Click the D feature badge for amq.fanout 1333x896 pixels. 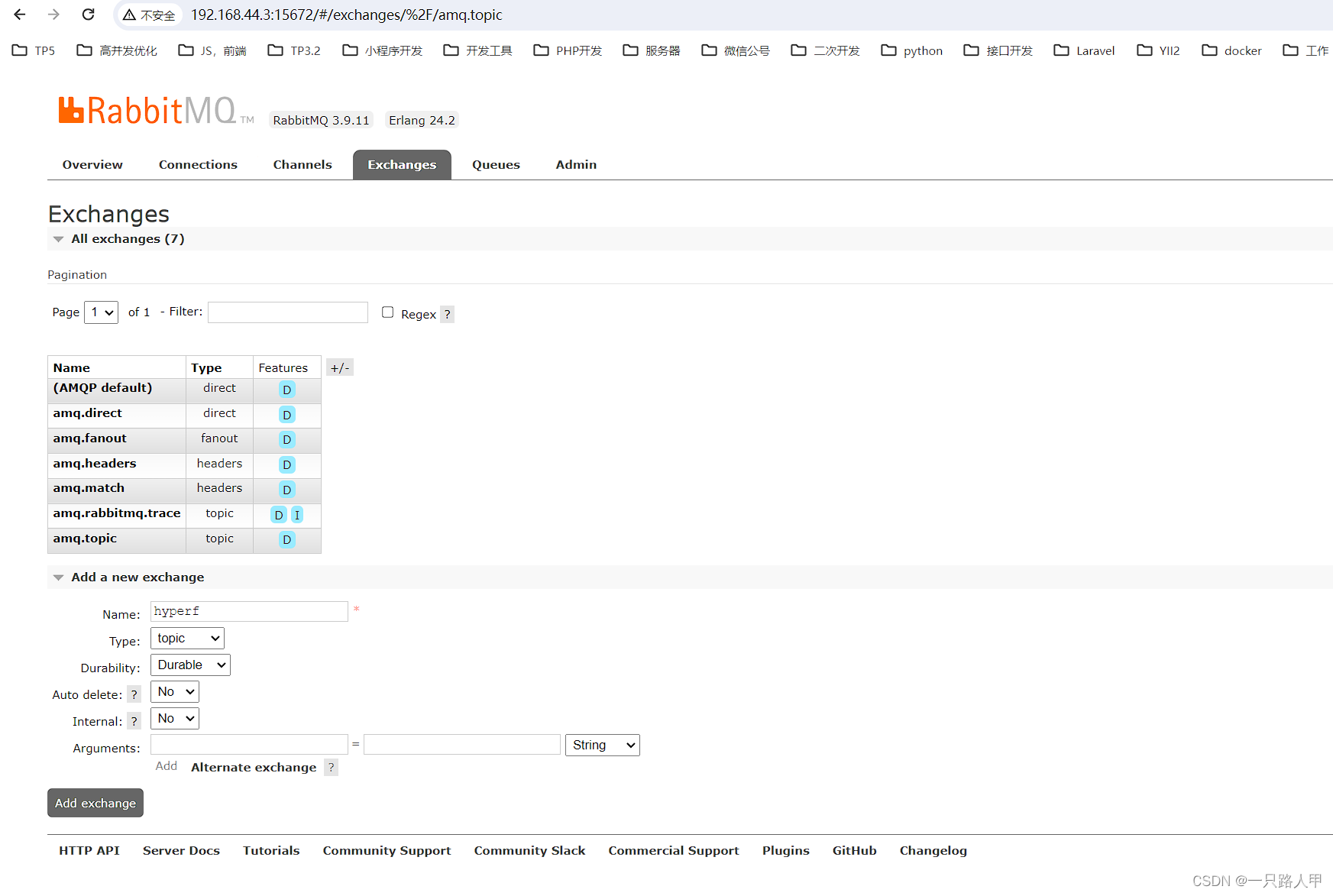[287, 439]
